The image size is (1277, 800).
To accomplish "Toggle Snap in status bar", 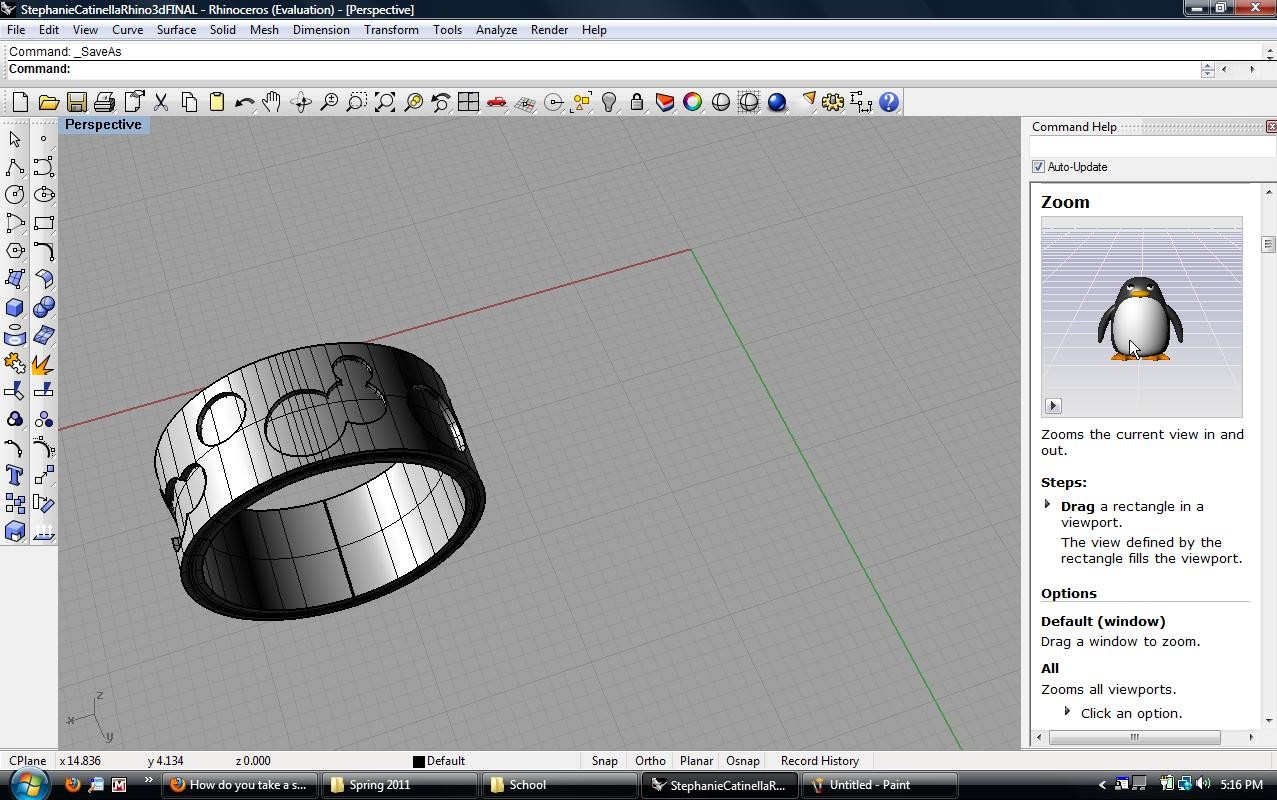I will coord(604,761).
